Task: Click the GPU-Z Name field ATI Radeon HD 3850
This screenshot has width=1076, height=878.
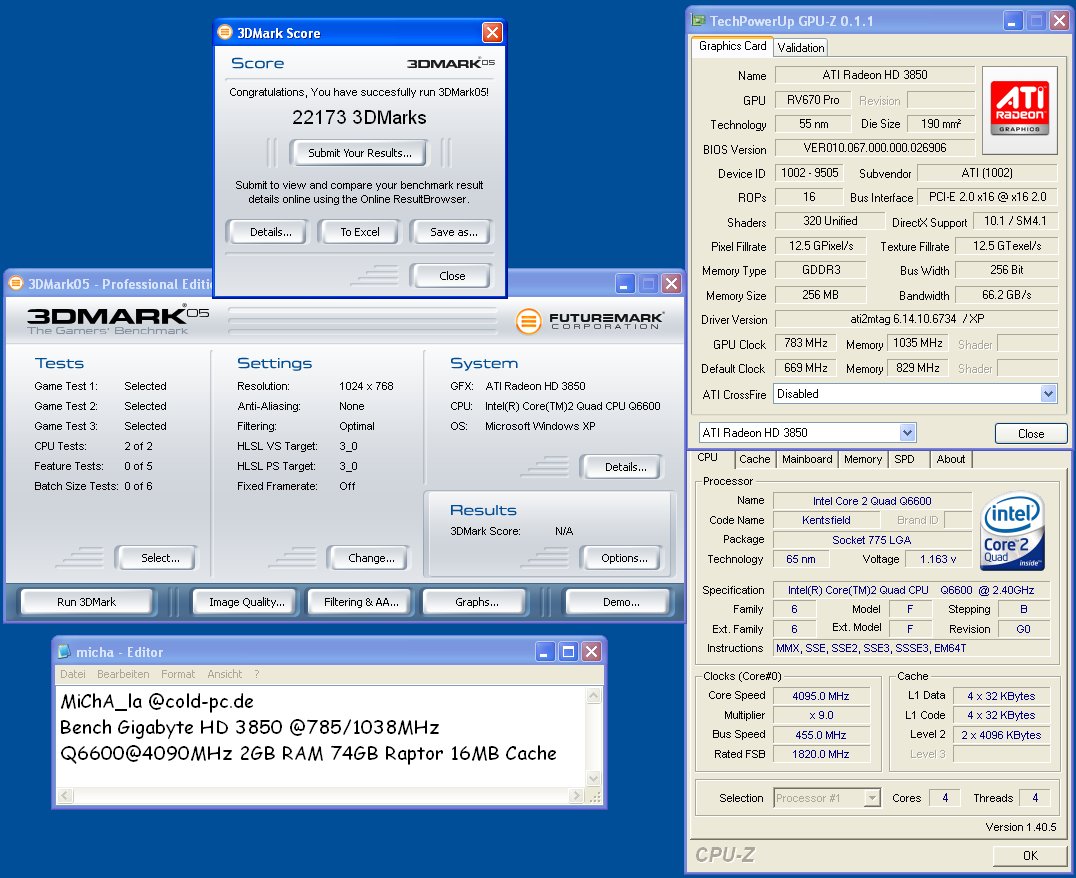Action: [x=874, y=75]
